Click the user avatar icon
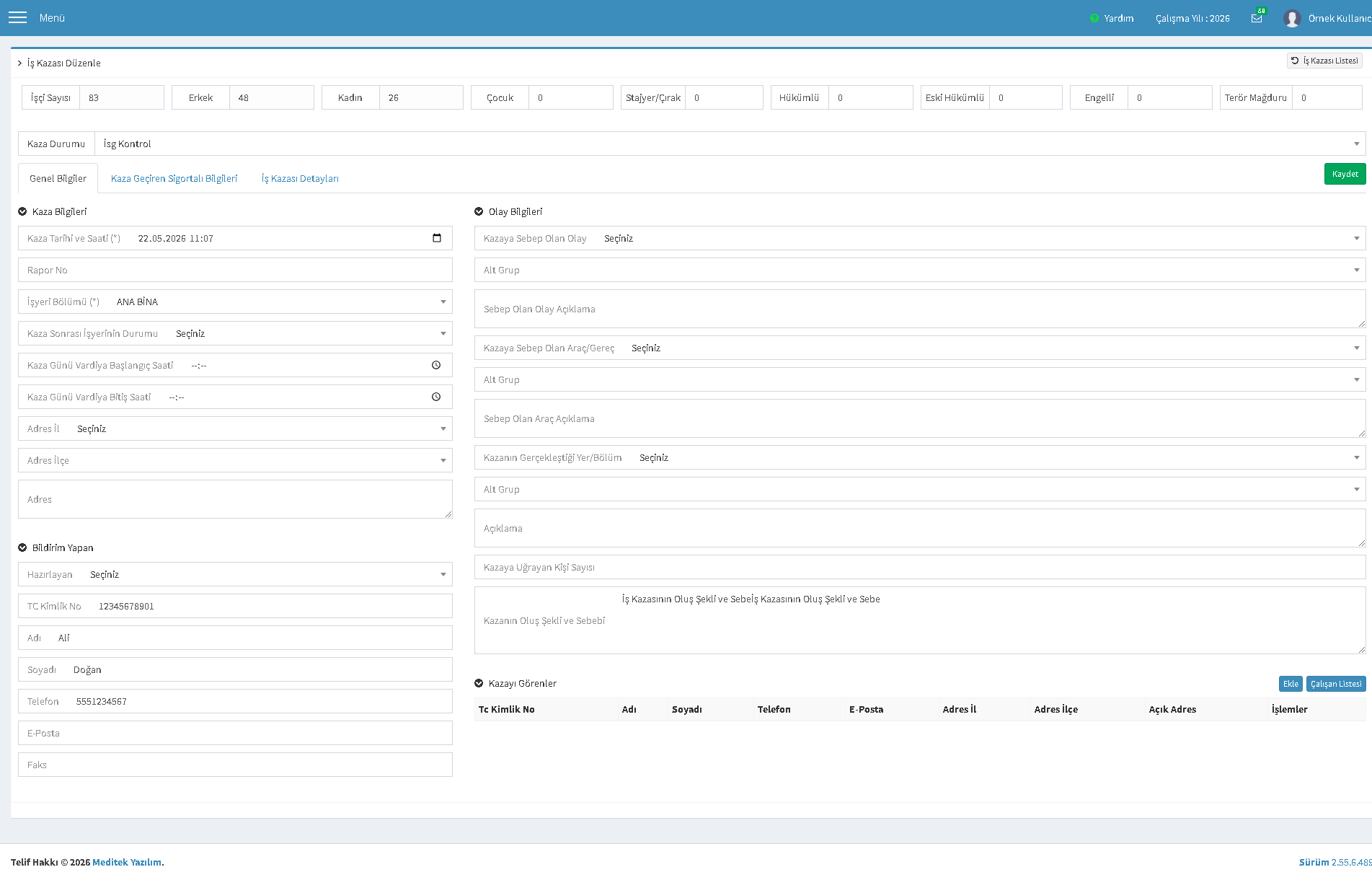 1292,18
